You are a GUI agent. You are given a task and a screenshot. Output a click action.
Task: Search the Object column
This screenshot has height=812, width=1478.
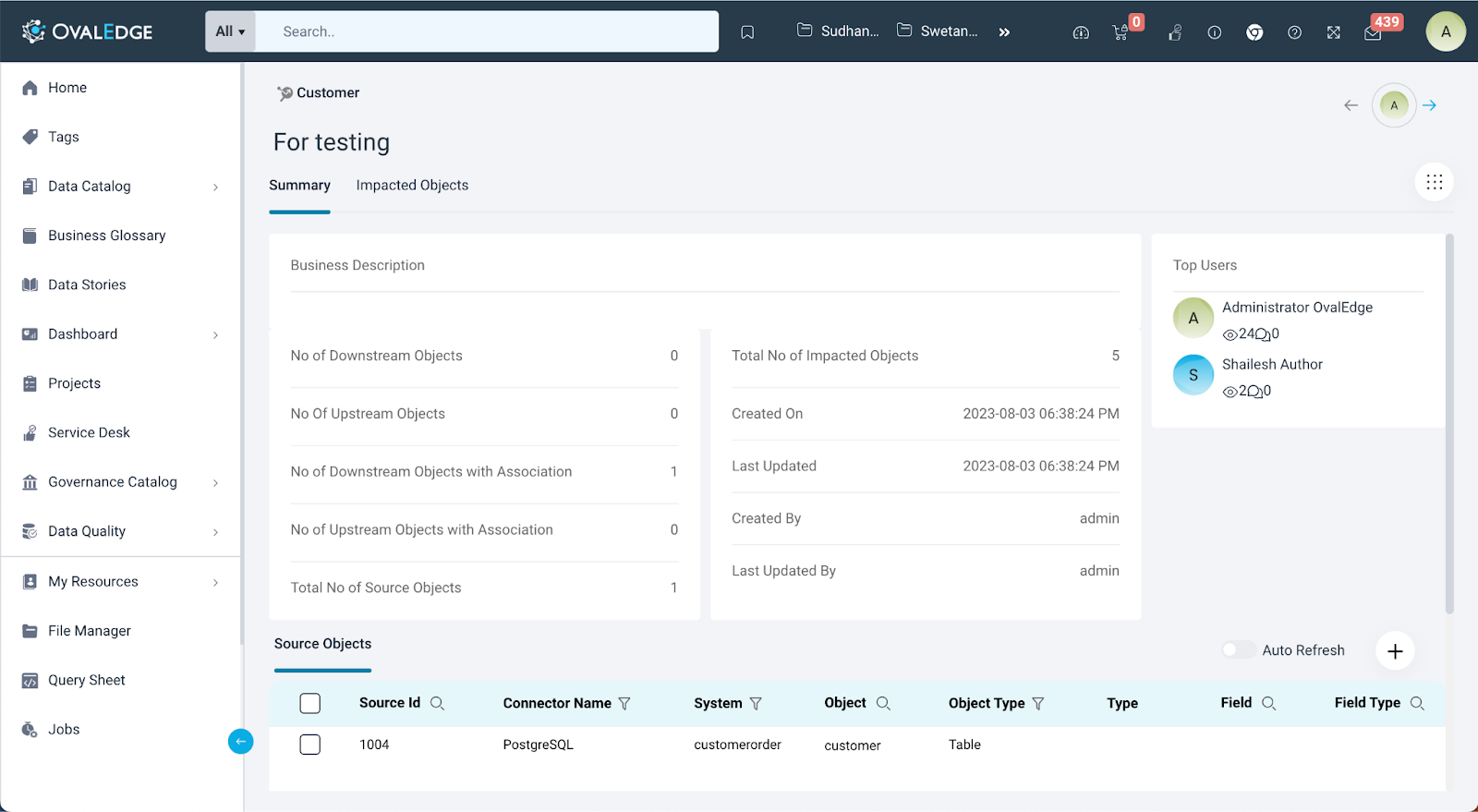883,703
